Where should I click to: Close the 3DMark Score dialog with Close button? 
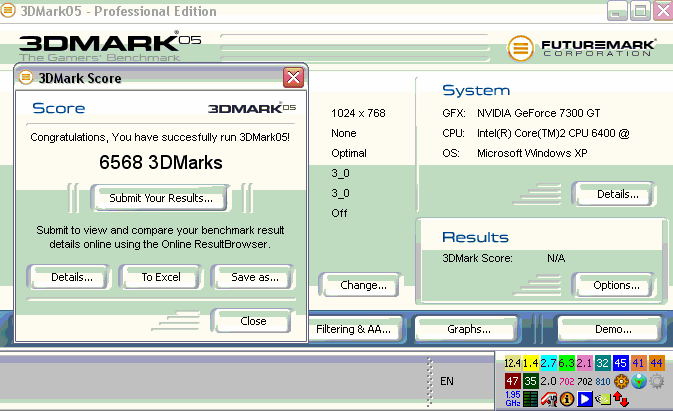[252, 321]
